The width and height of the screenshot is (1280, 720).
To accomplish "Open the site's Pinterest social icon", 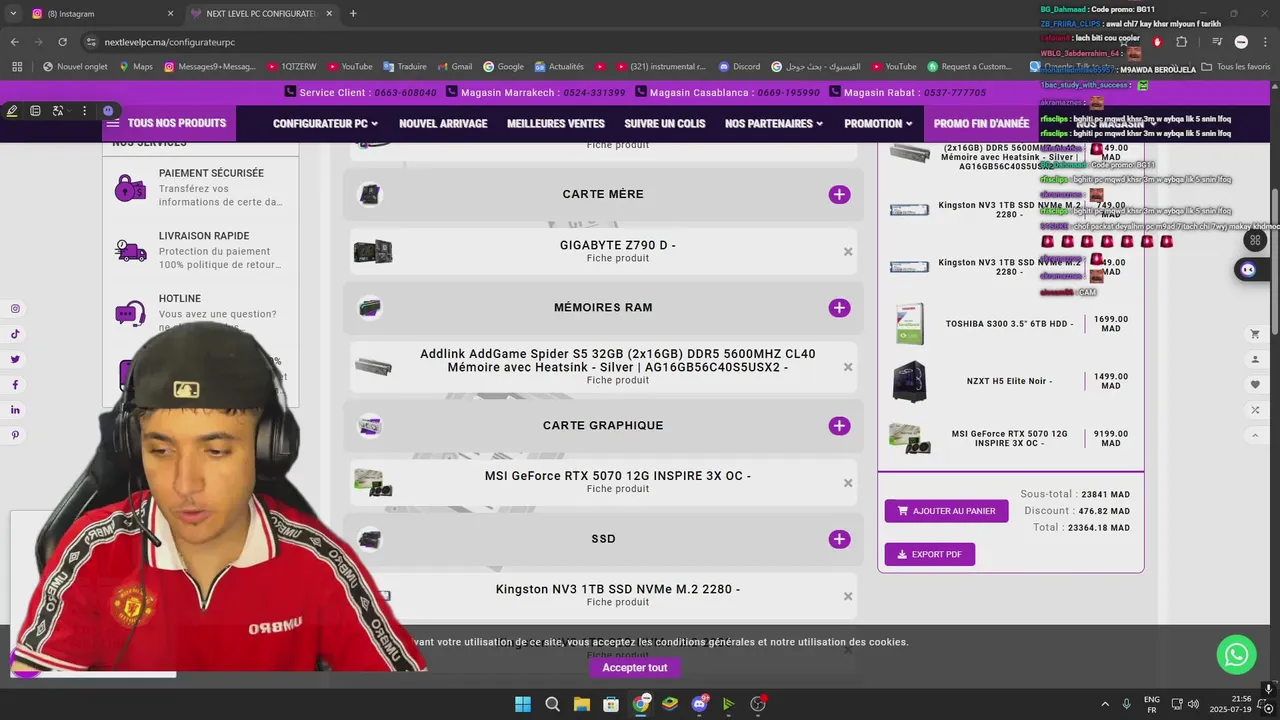I will [x=15, y=435].
